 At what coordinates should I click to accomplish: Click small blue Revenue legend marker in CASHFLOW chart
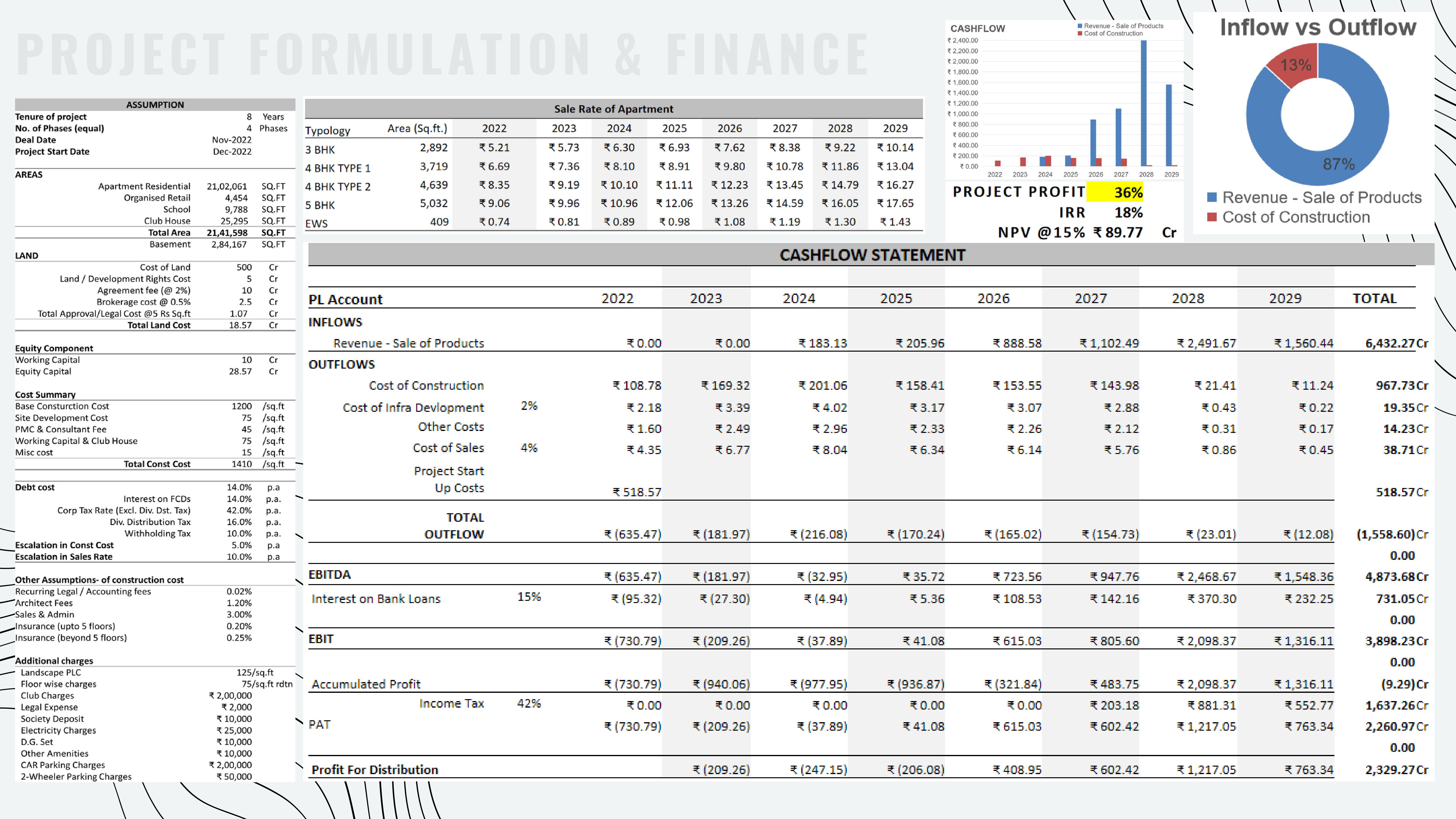[1080, 26]
